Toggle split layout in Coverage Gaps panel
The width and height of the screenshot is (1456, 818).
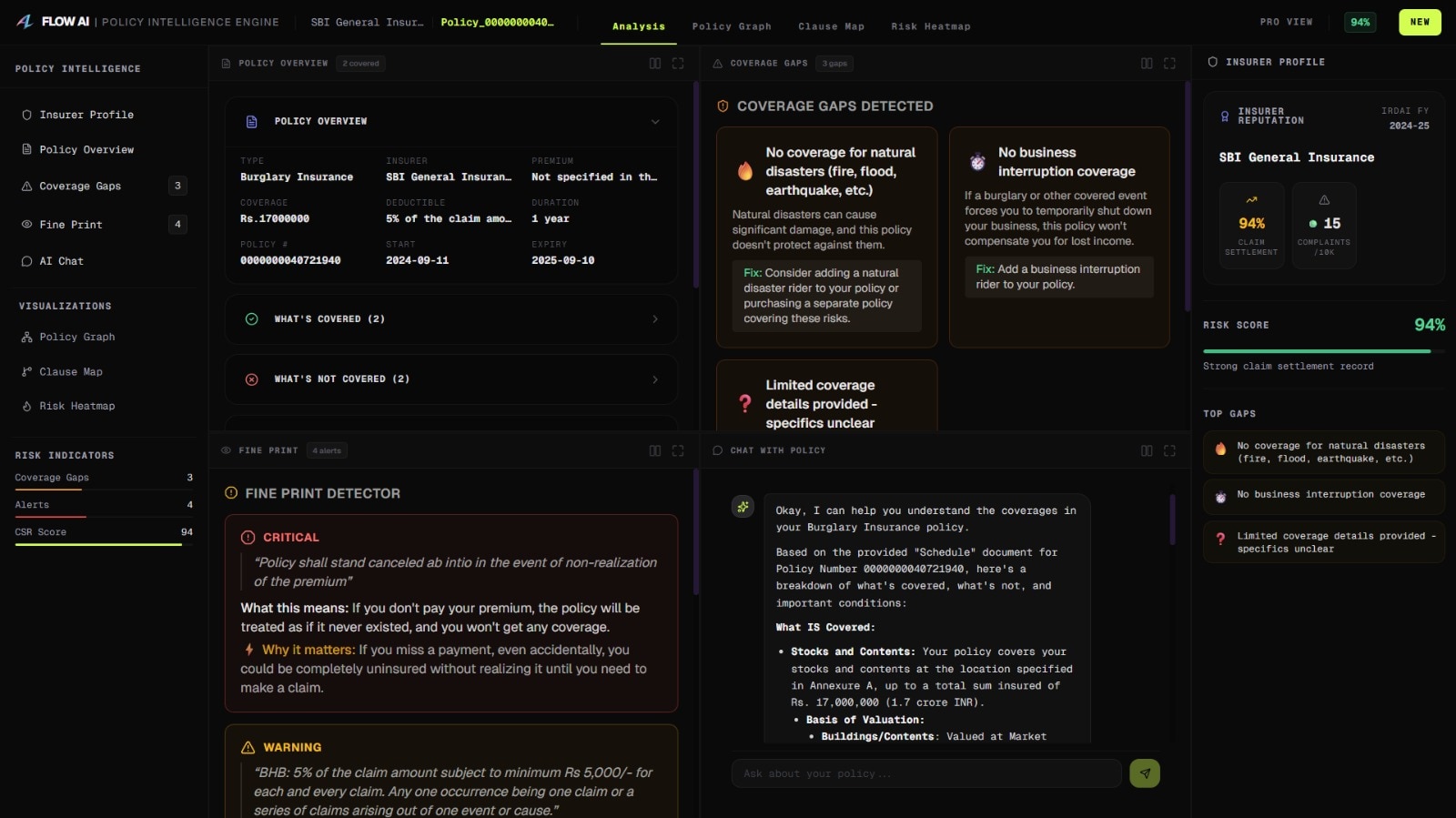click(1147, 64)
